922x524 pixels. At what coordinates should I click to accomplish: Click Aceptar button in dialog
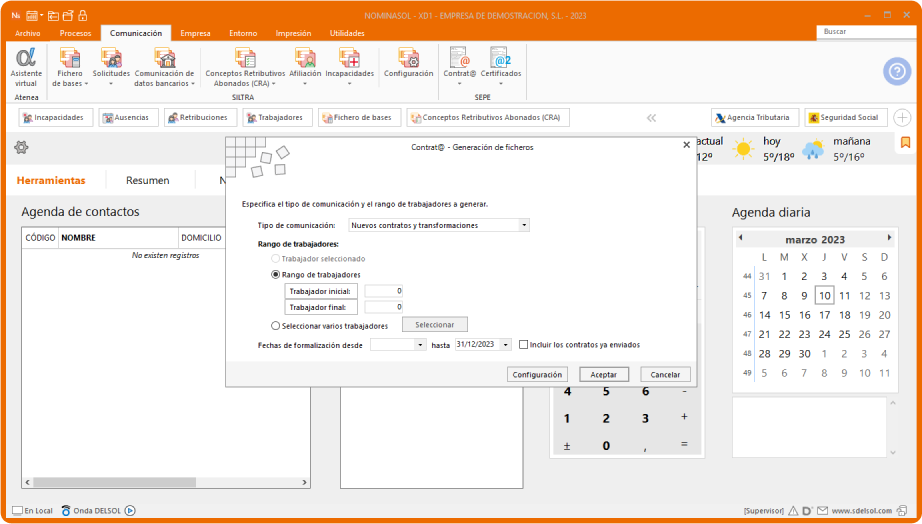(604, 375)
